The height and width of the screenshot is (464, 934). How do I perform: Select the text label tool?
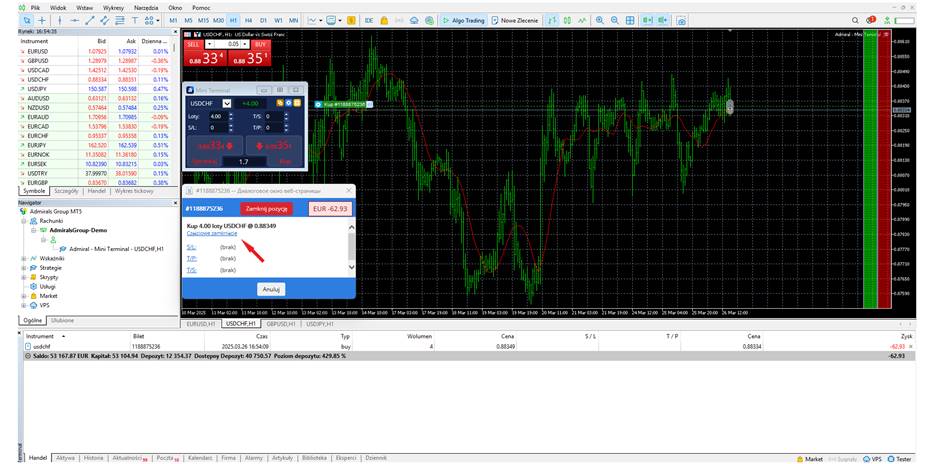(x=135, y=20)
